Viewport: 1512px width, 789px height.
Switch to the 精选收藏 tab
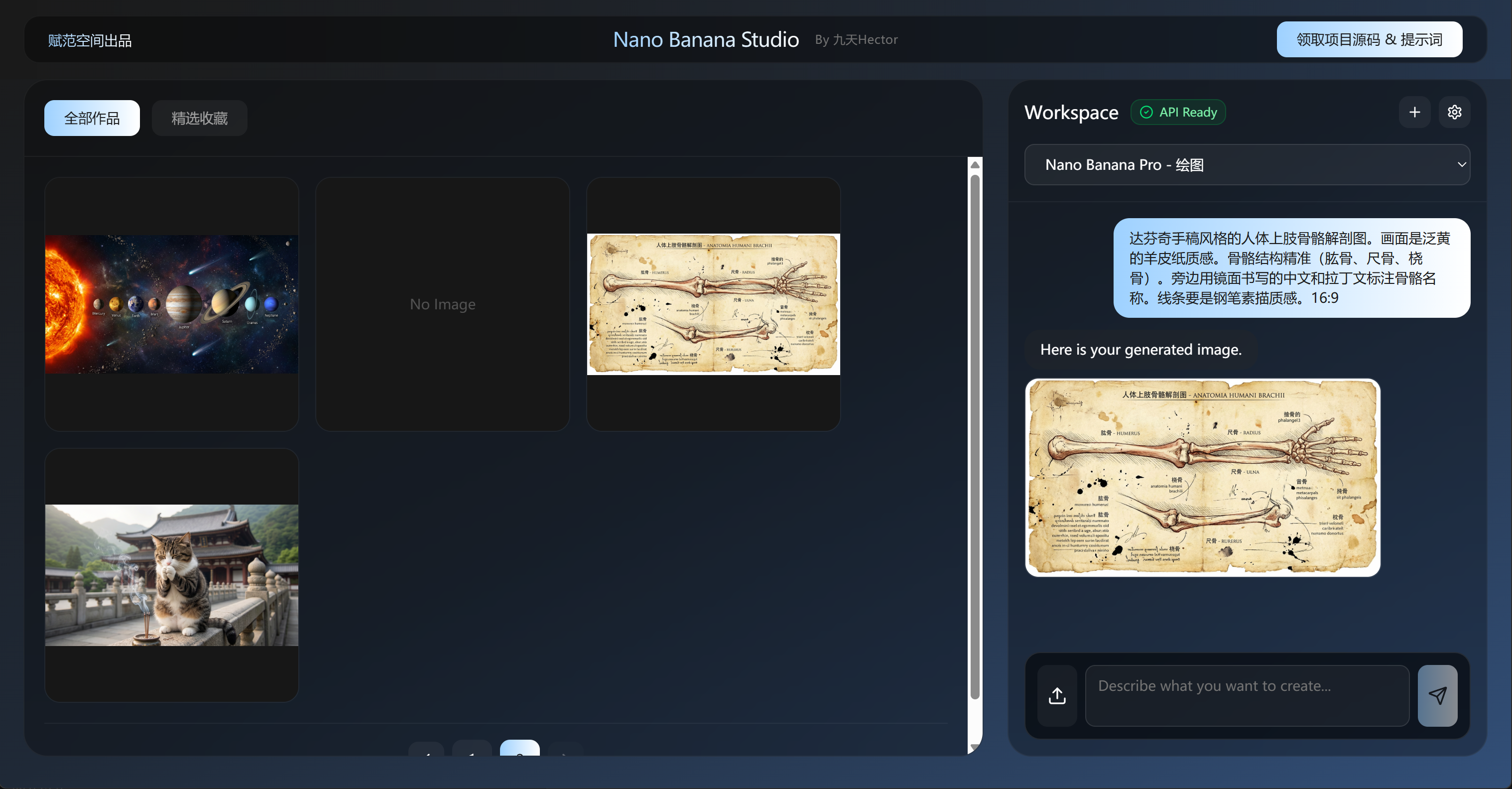coord(199,118)
